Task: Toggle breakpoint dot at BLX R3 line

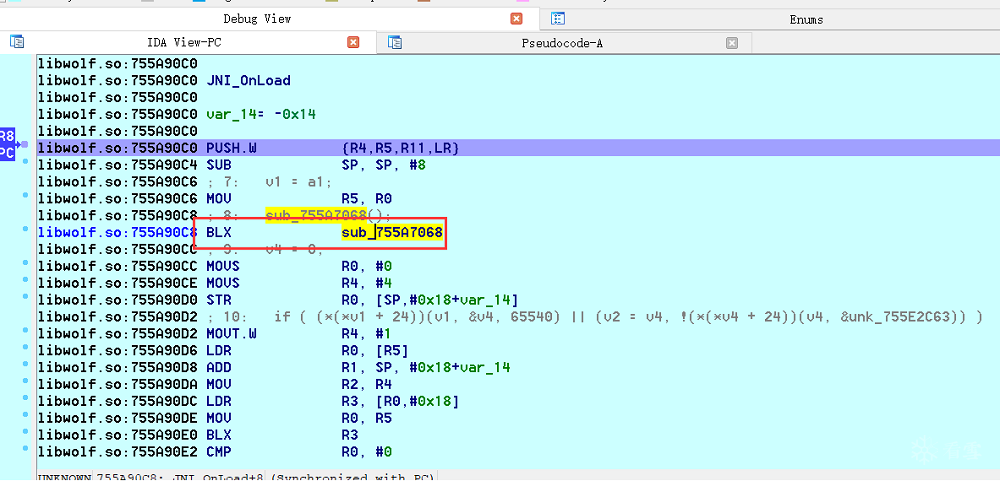Action: tap(25, 432)
